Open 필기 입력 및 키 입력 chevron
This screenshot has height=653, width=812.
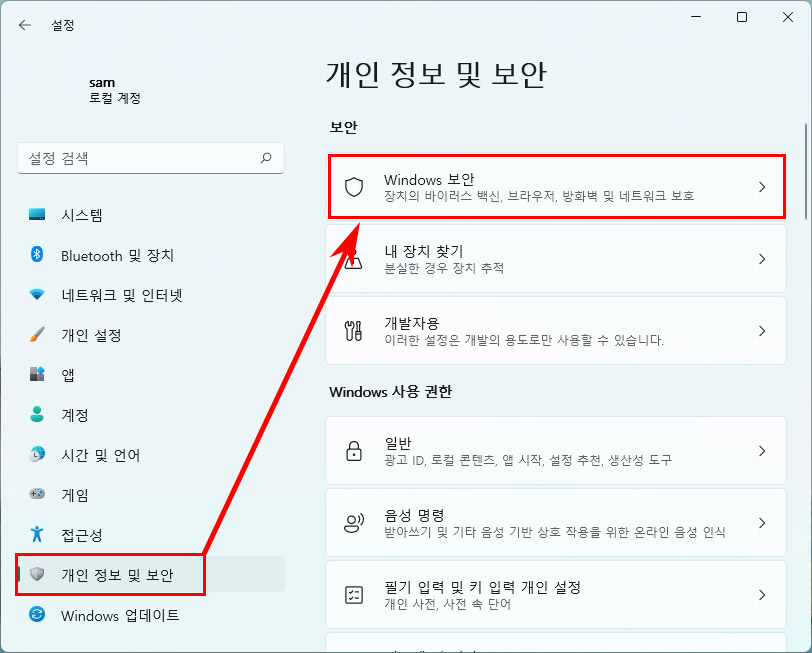tap(762, 594)
